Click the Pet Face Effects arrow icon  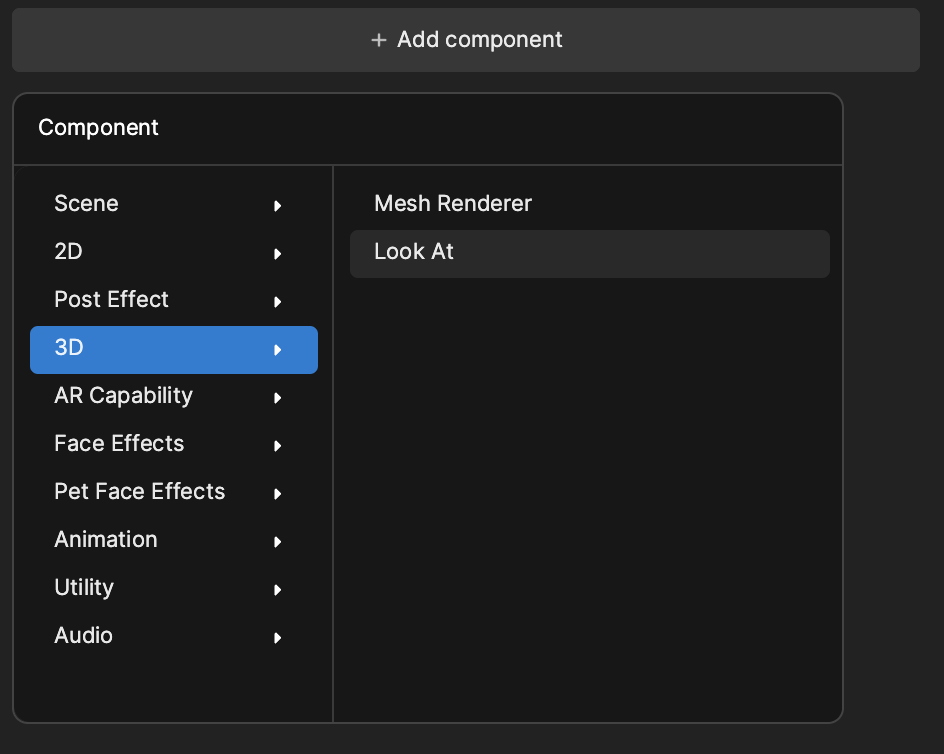[278, 494]
